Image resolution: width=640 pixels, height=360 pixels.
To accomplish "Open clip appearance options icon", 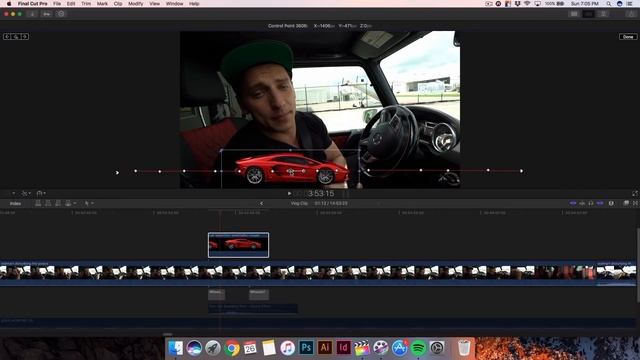I will 611,203.
